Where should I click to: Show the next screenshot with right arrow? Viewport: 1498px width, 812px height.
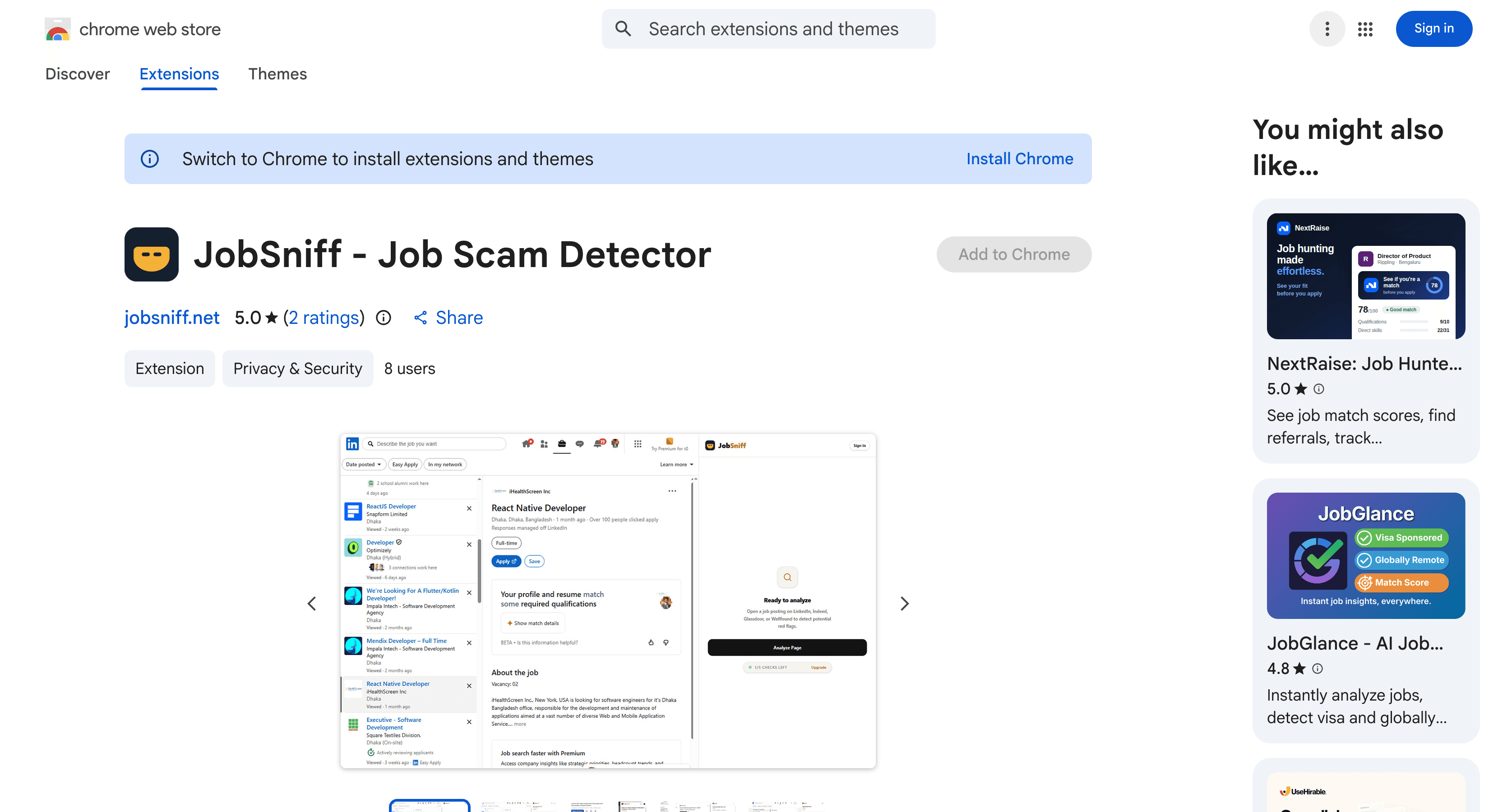pos(904,603)
